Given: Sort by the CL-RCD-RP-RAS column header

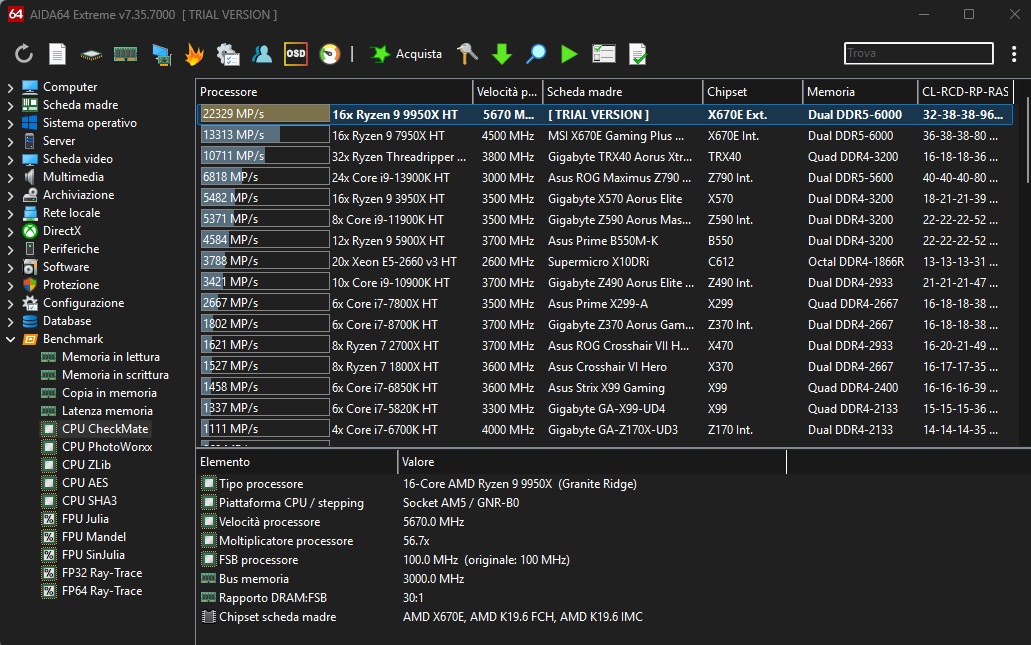Looking at the screenshot, I should tap(965, 92).
